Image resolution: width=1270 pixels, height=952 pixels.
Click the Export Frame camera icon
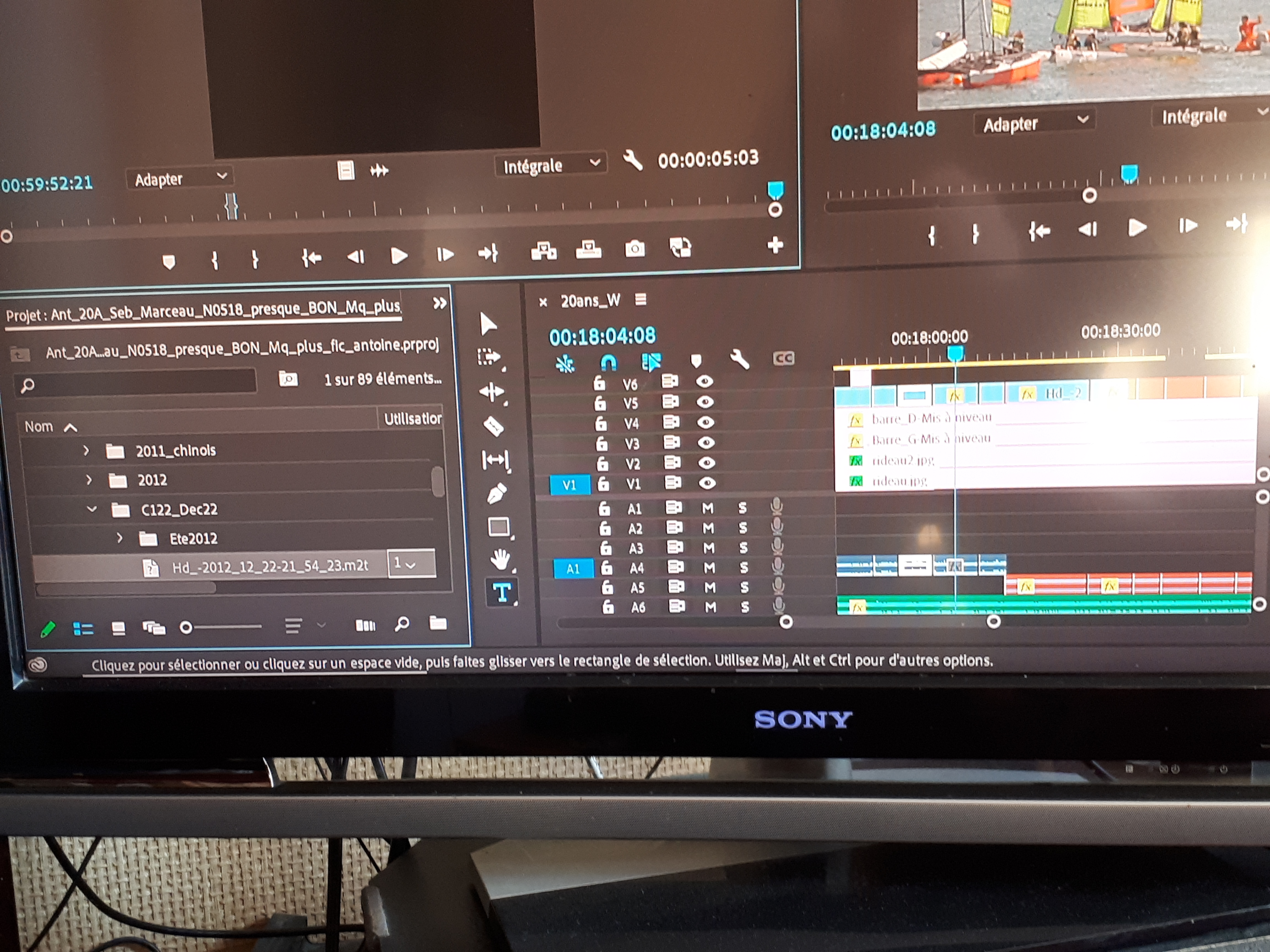[634, 249]
